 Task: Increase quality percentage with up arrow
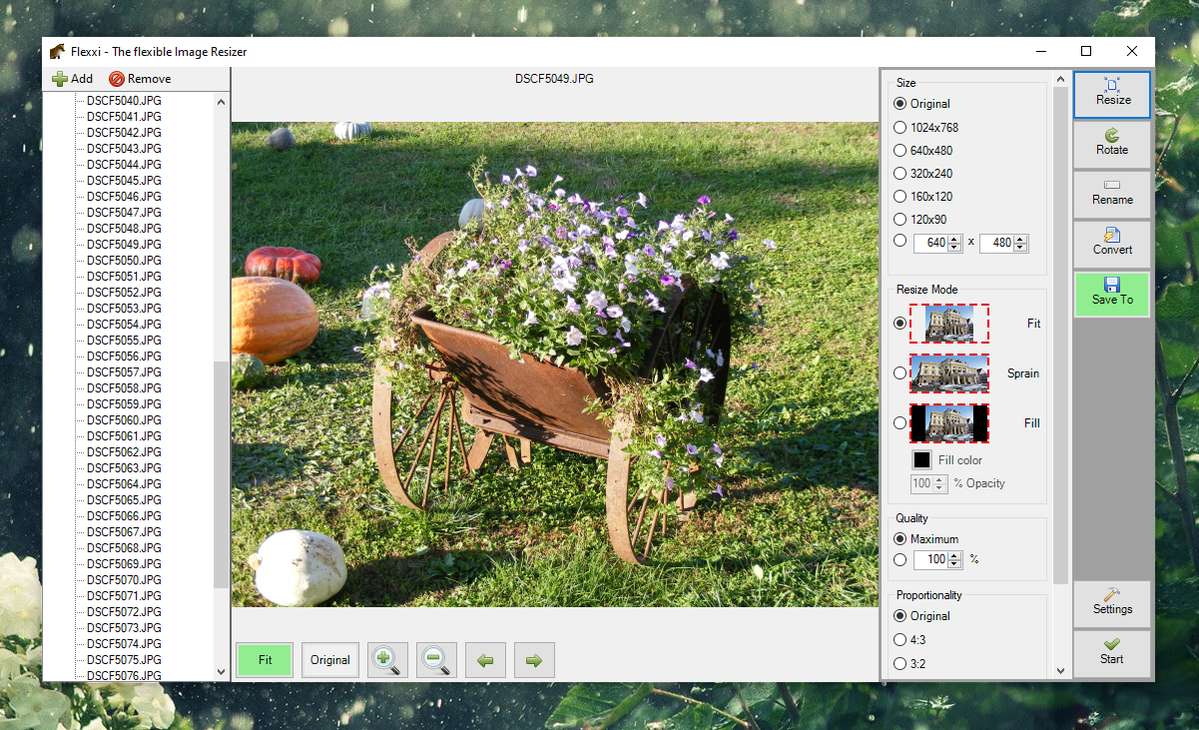coord(954,556)
